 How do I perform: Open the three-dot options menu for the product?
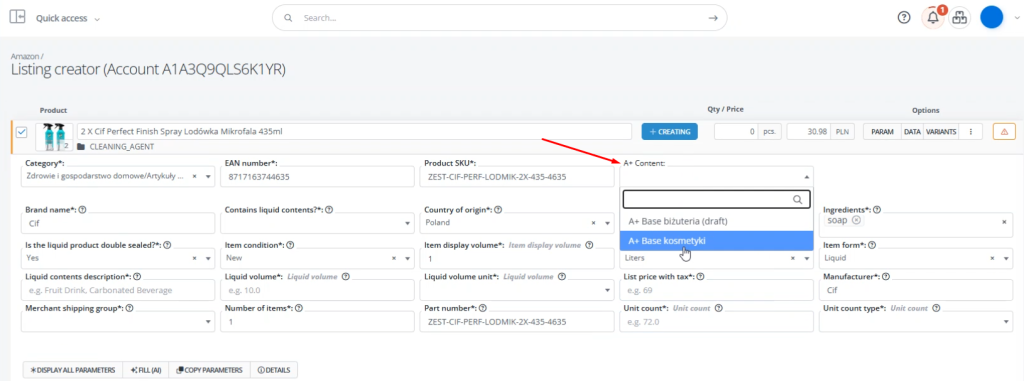point(971,131)
